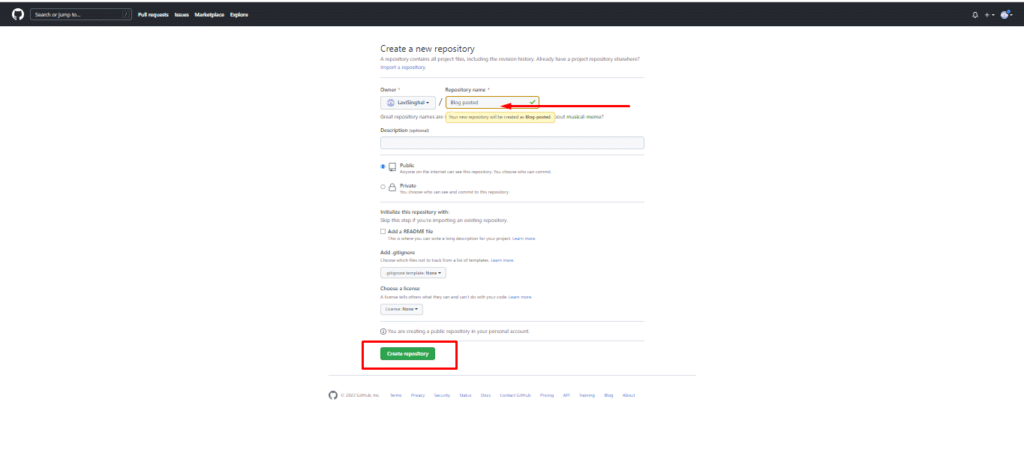The image size is (1024, 465).
Task: Open the notifications bell icon
Action: point(976,14)
